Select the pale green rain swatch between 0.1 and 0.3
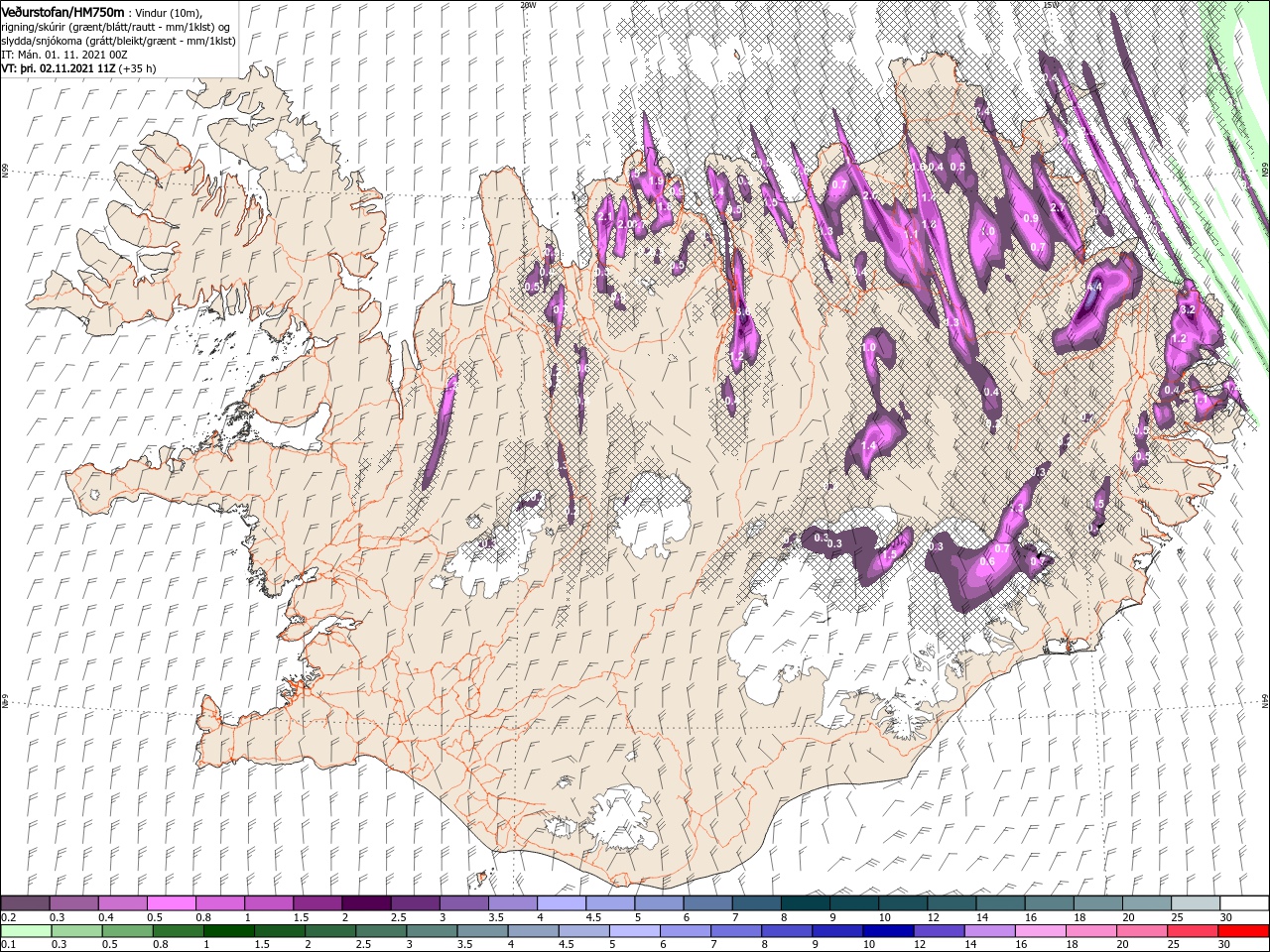 tap(26, 931)
